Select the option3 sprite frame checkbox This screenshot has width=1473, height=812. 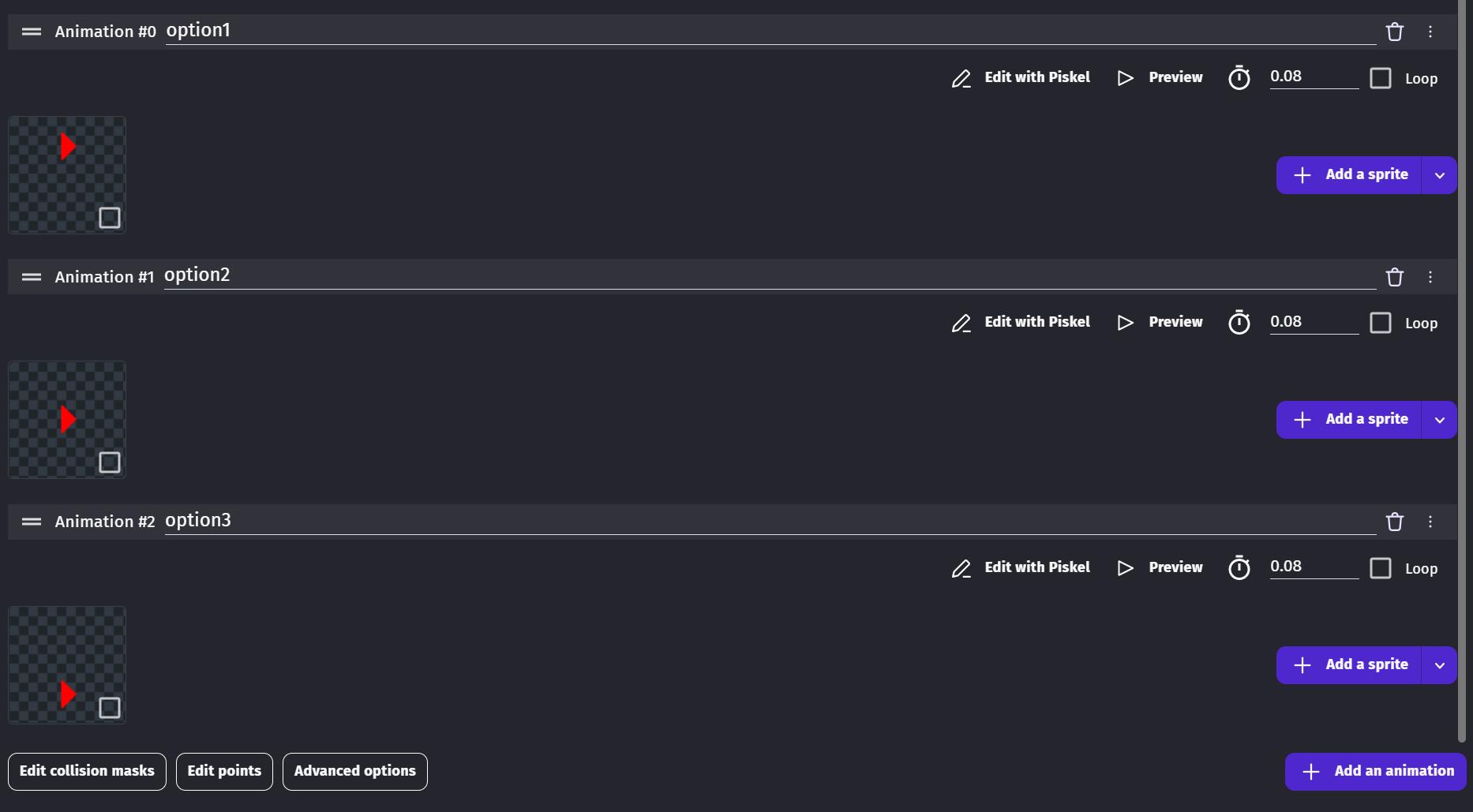pos(110,708)
